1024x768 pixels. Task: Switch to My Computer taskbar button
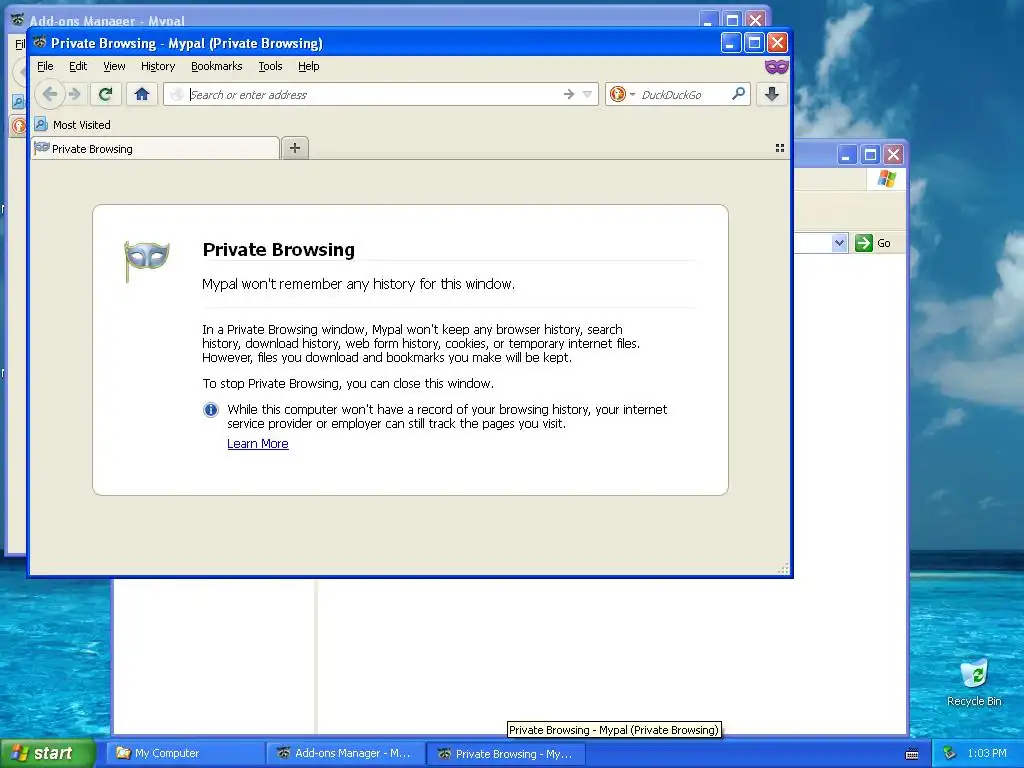coord(185,753)
